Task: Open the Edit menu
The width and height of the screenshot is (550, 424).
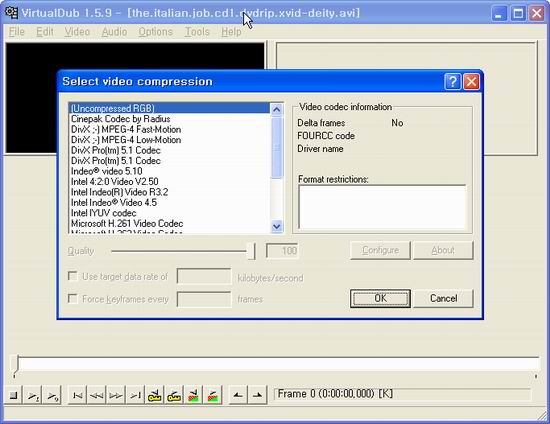Action: (x=45, y=32)
